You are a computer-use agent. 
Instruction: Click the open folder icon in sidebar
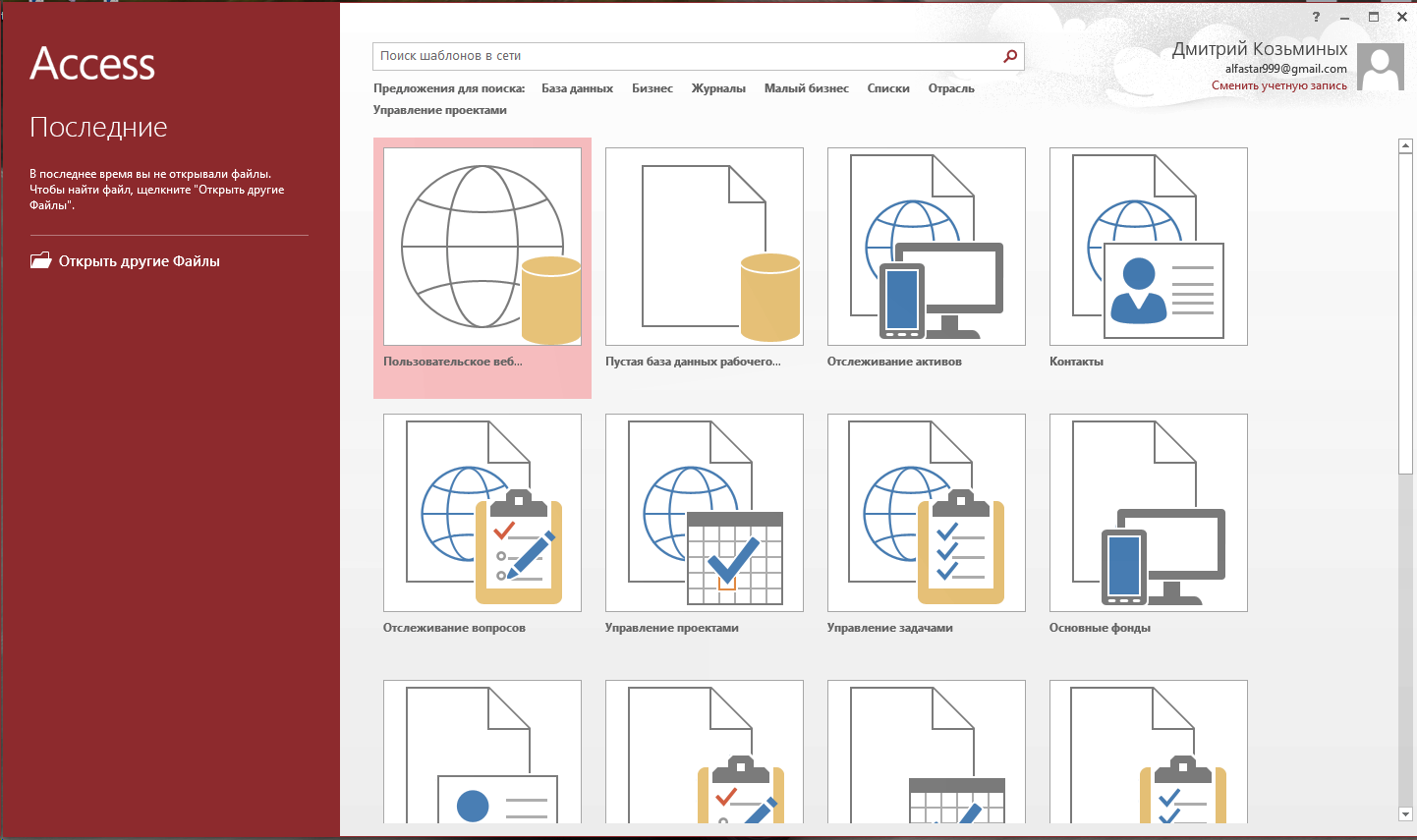click(40, 260)
